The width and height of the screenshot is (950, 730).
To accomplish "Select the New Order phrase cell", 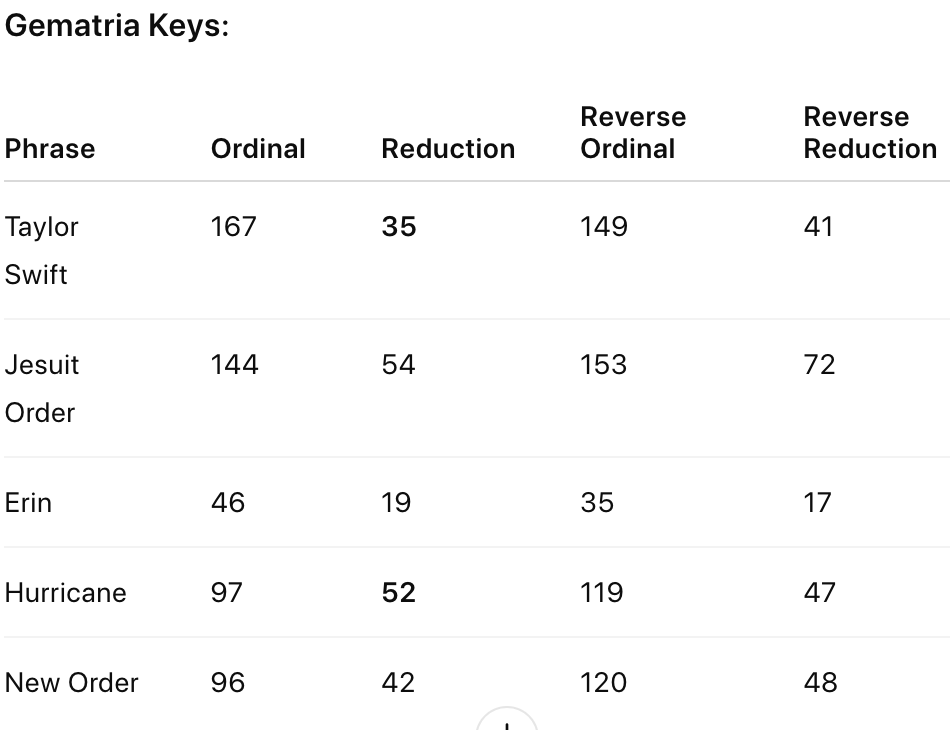I will point(71,683).
